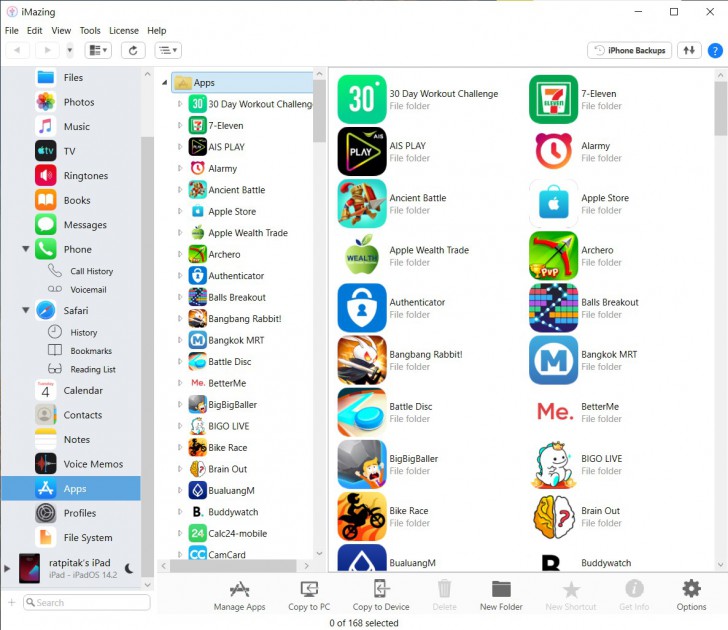Open the View menu

61,31
